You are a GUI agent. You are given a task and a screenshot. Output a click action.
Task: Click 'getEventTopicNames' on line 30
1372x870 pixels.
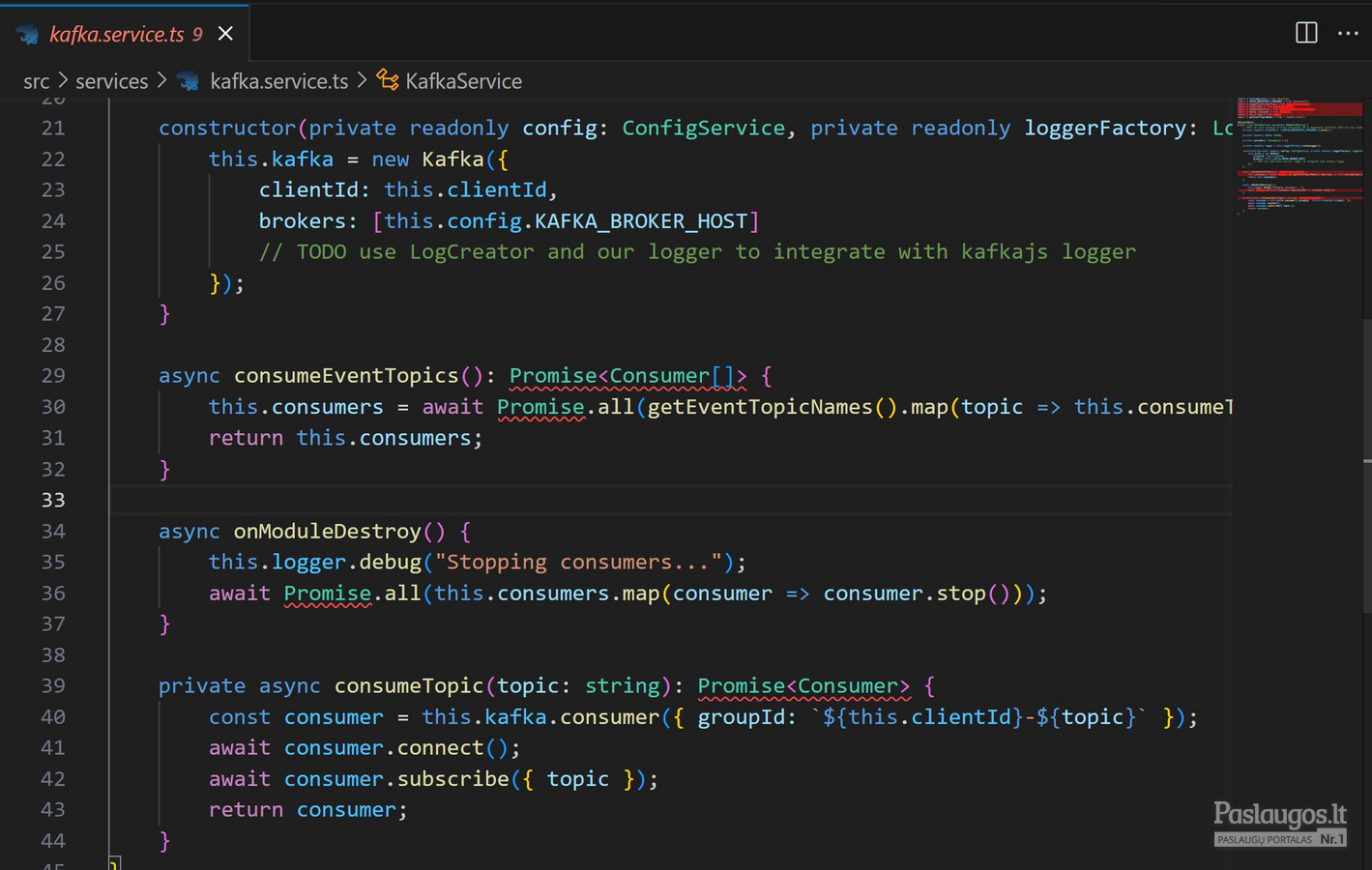point(760,406)
